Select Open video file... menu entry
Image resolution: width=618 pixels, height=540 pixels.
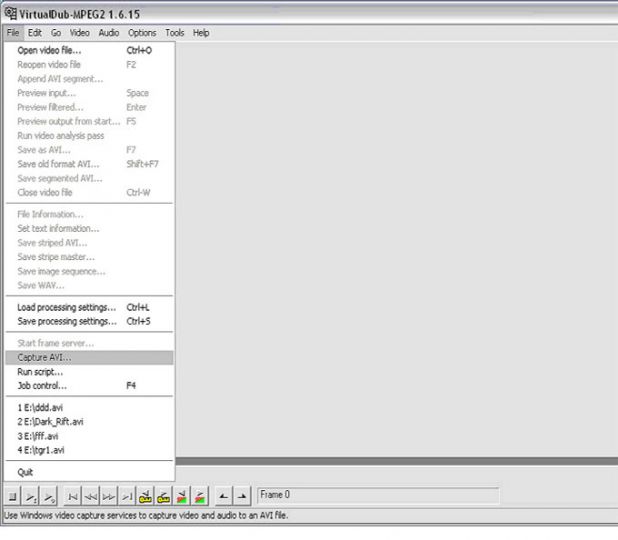(x=50, y=50)
